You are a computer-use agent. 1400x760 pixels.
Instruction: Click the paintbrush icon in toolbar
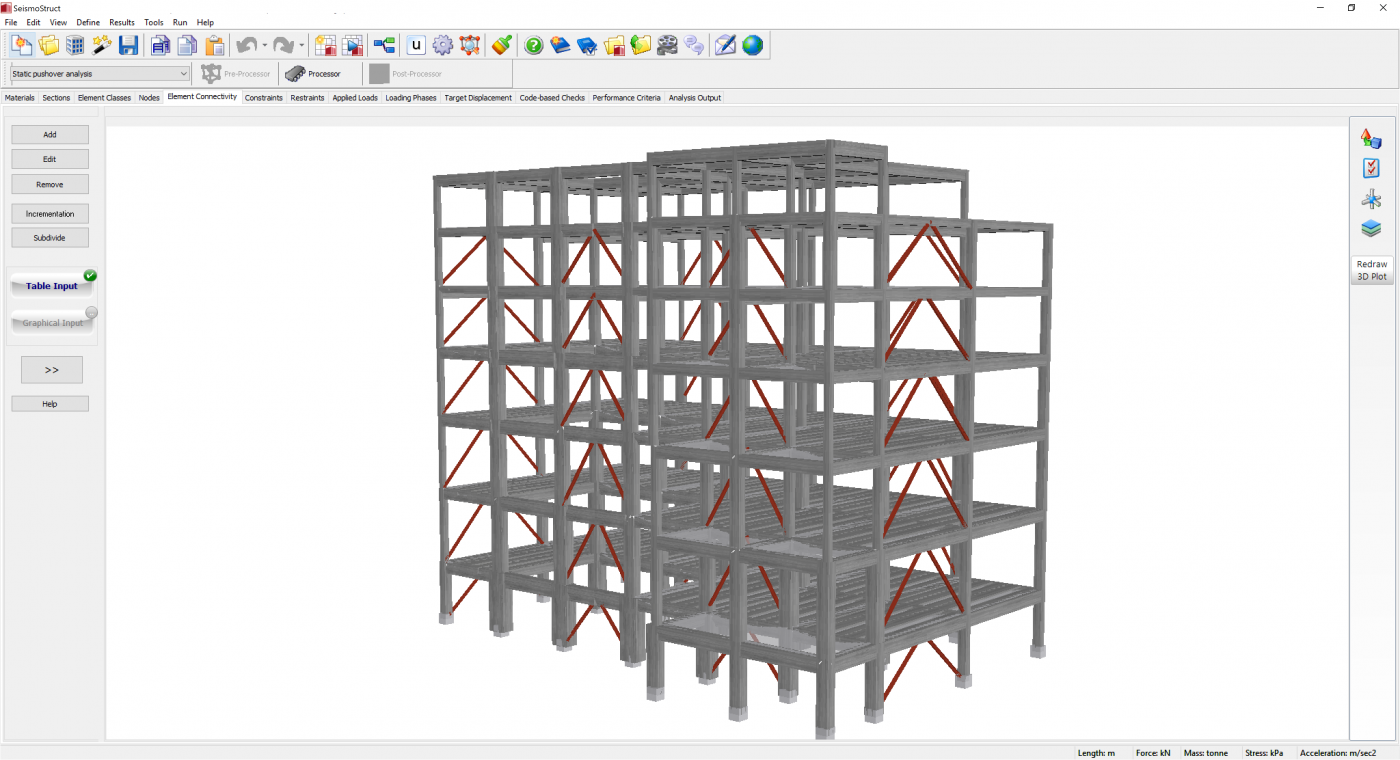tap(502, 45)
